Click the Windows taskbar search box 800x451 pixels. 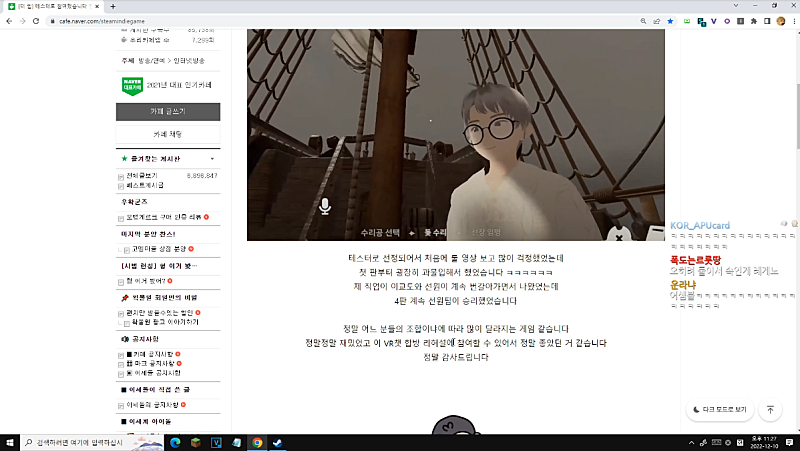coord(92,442)
